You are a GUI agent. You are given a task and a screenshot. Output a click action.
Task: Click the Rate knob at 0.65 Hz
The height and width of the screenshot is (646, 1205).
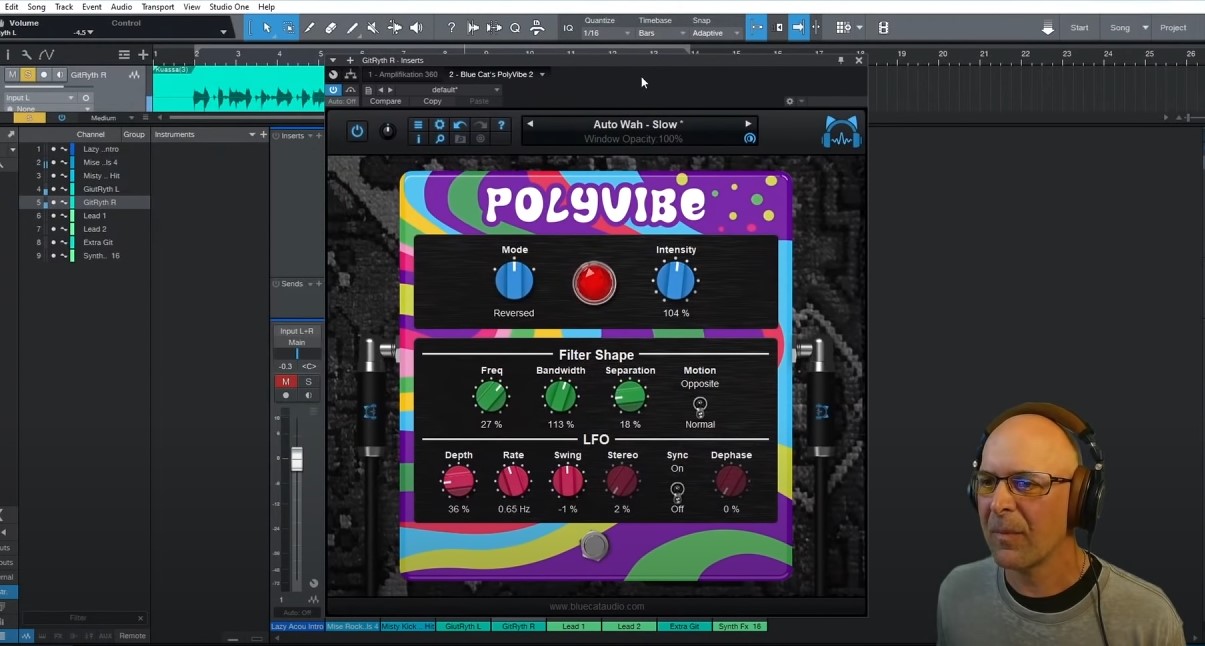pyautogui.click(x=513, y=482)
